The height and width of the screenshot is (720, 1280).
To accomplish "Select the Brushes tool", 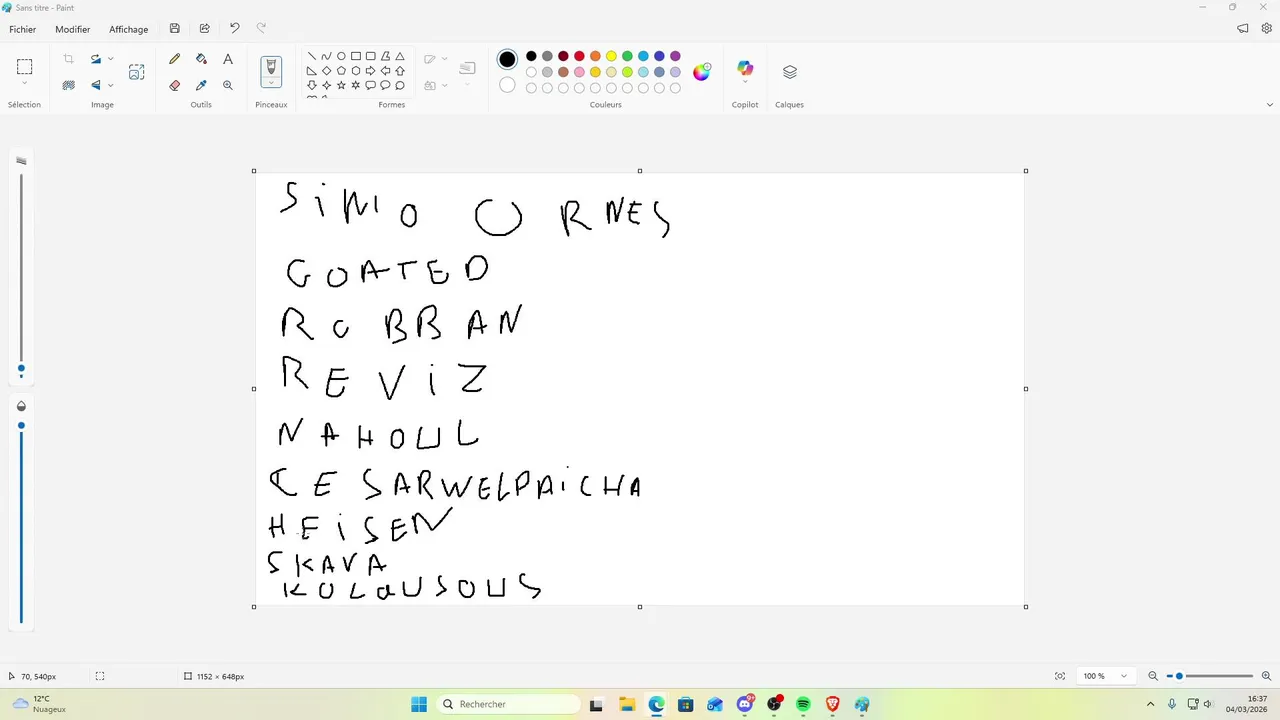I will point(271,67).
